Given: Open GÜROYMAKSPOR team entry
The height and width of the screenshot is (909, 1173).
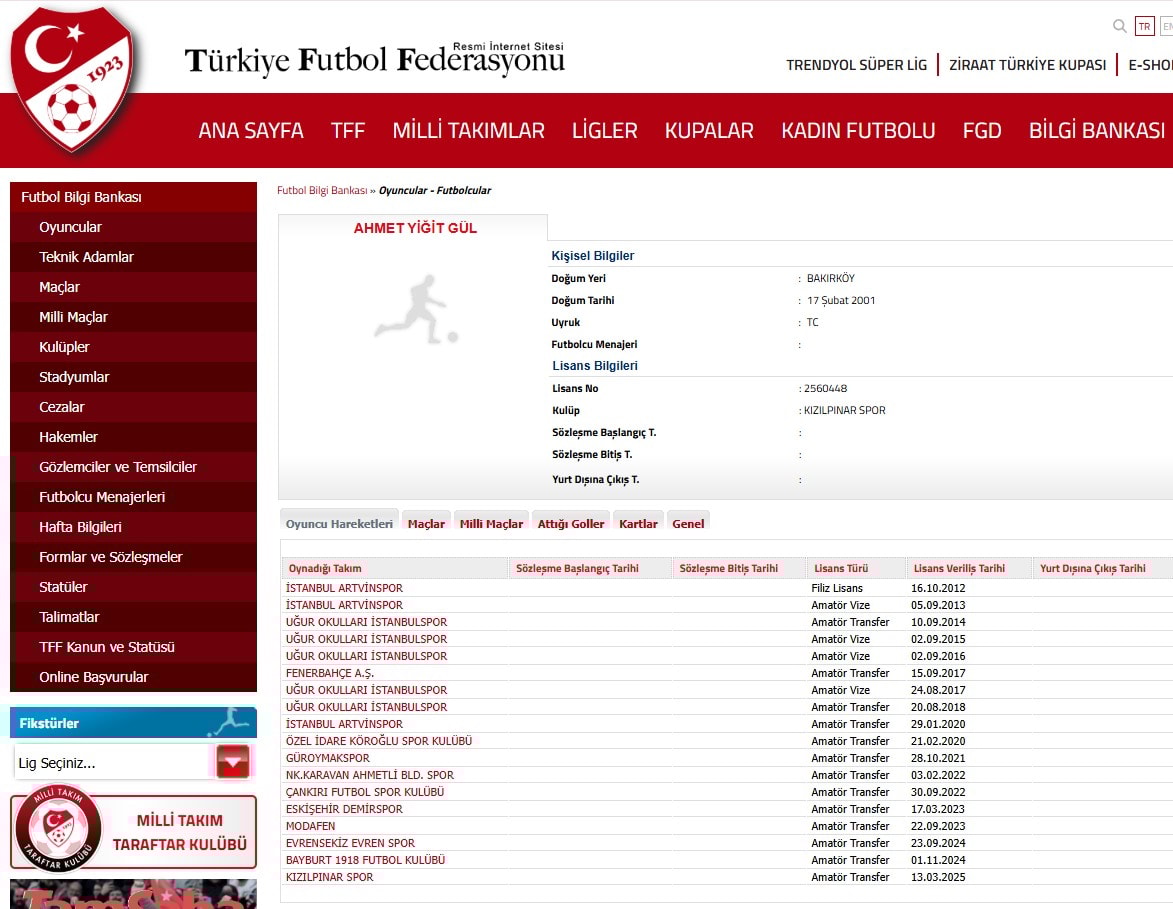Looking at the screenshot, I should (328, 758).
